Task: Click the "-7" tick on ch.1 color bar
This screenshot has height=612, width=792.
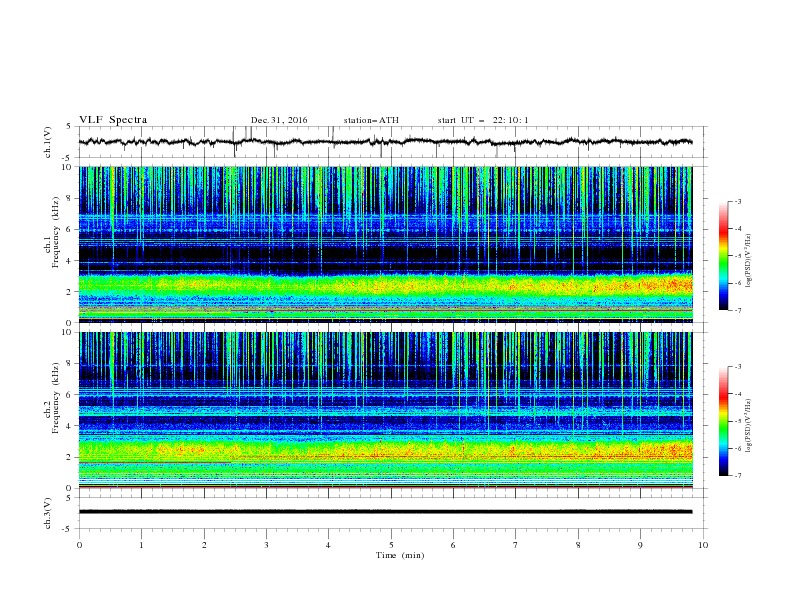Action: (737, 310)
